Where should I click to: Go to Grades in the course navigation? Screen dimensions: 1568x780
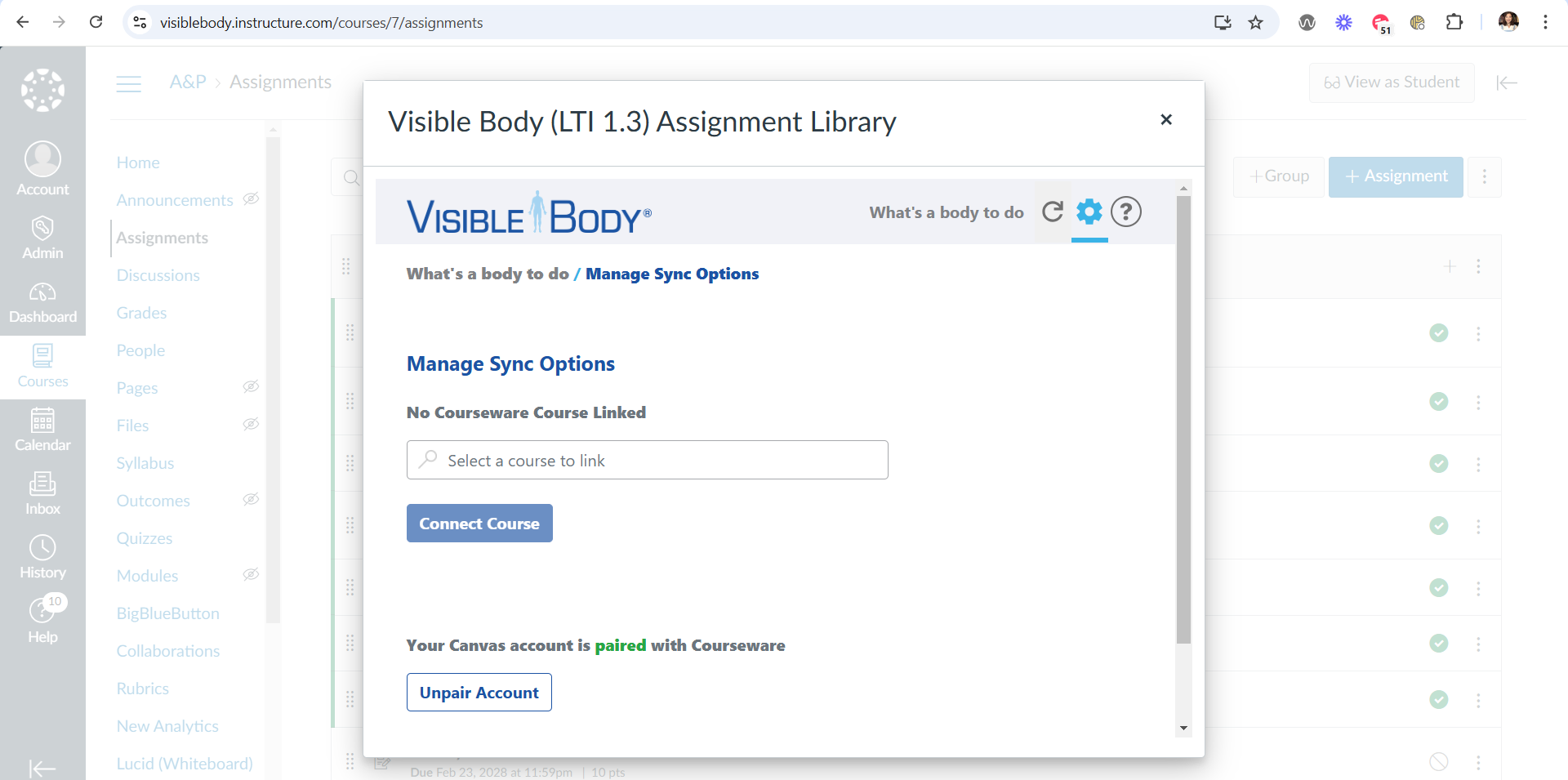click(x=140, y=312)
